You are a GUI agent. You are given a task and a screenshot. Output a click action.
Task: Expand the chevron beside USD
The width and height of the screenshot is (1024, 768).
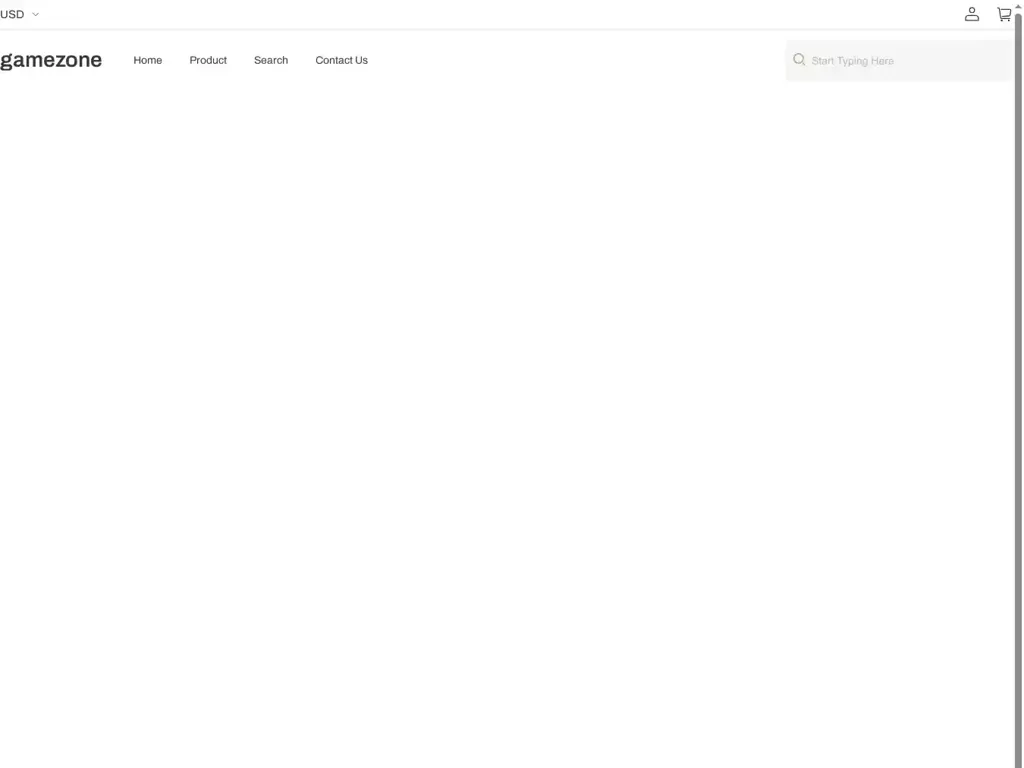coord(35,14)
